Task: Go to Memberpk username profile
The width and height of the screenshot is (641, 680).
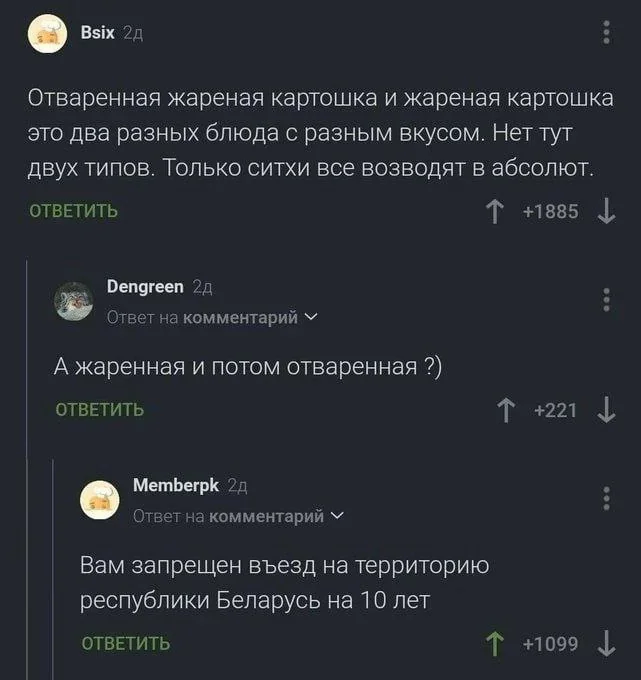Action: click(x=176, y=485)
